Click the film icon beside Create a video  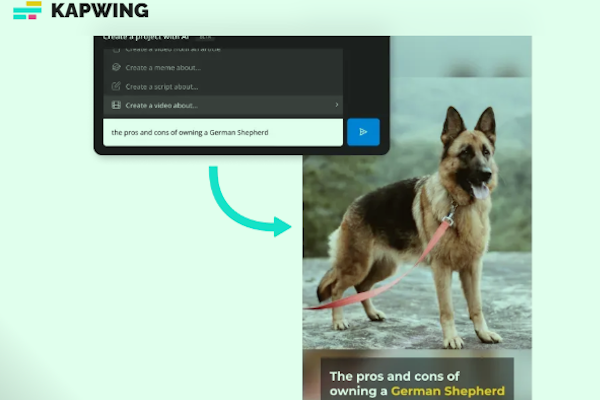tap(117, 105)
